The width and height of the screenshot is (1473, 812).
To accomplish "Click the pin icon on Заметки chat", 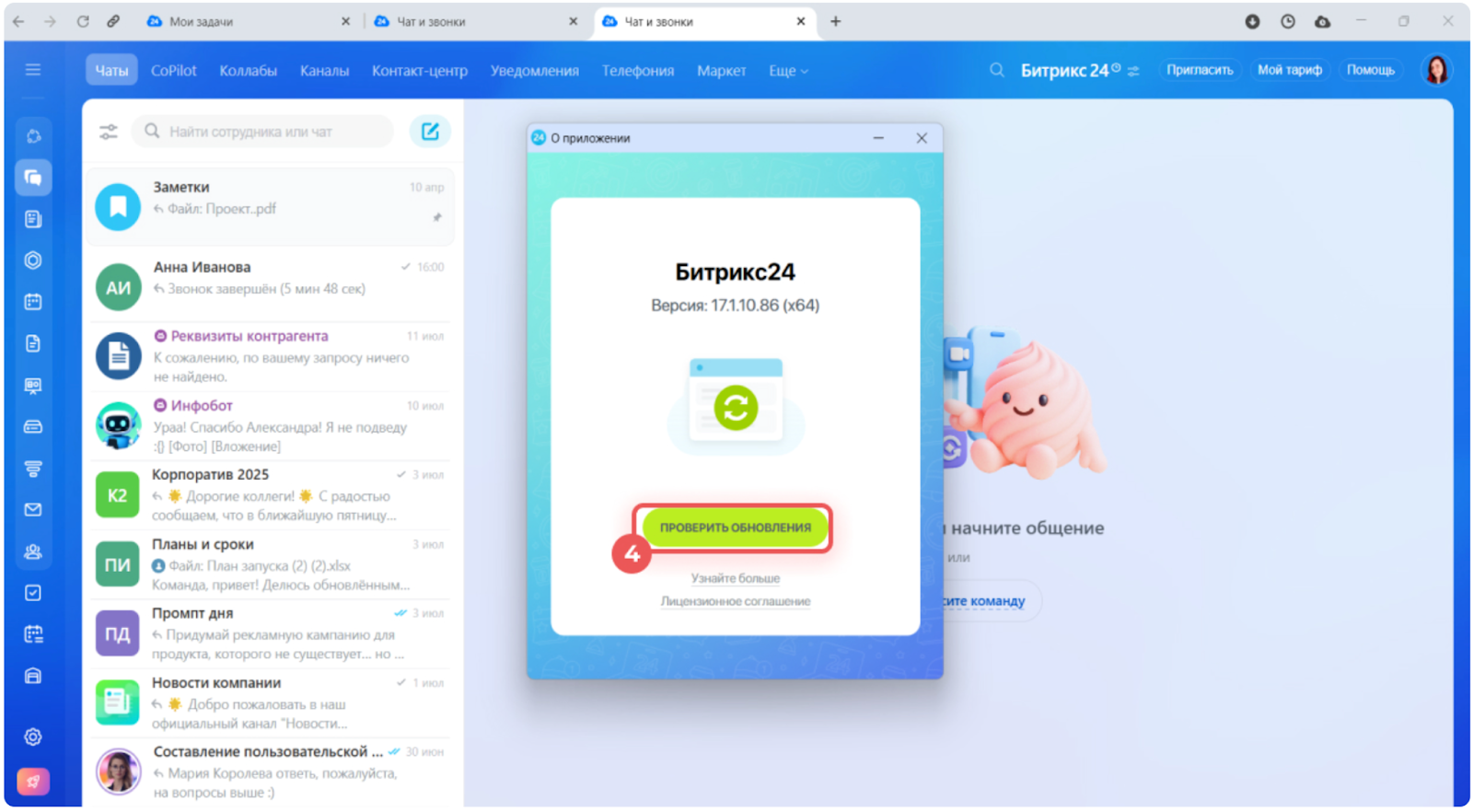I will coord(437,217).
